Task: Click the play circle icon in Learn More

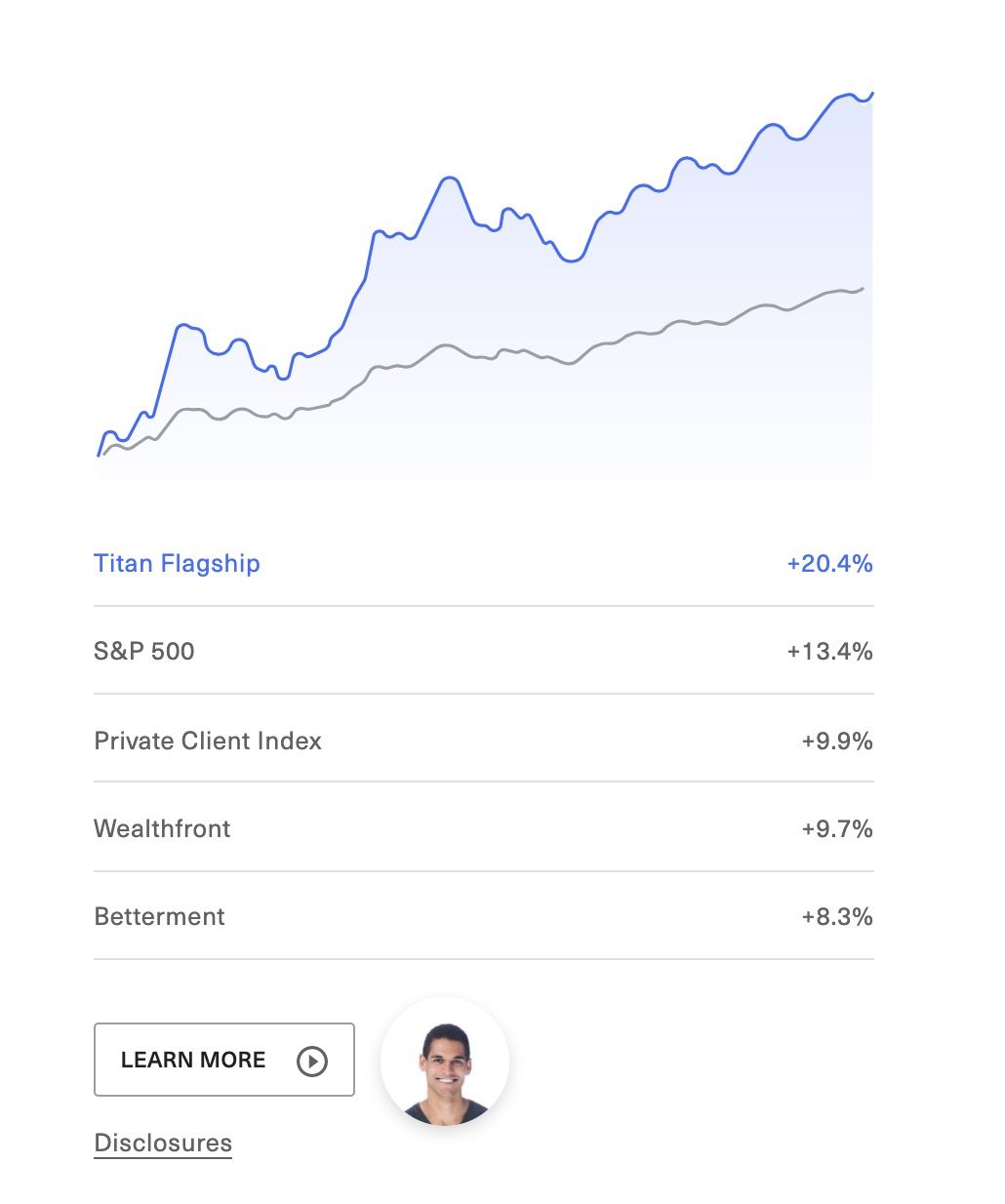Action: (x=312, y=1061)
